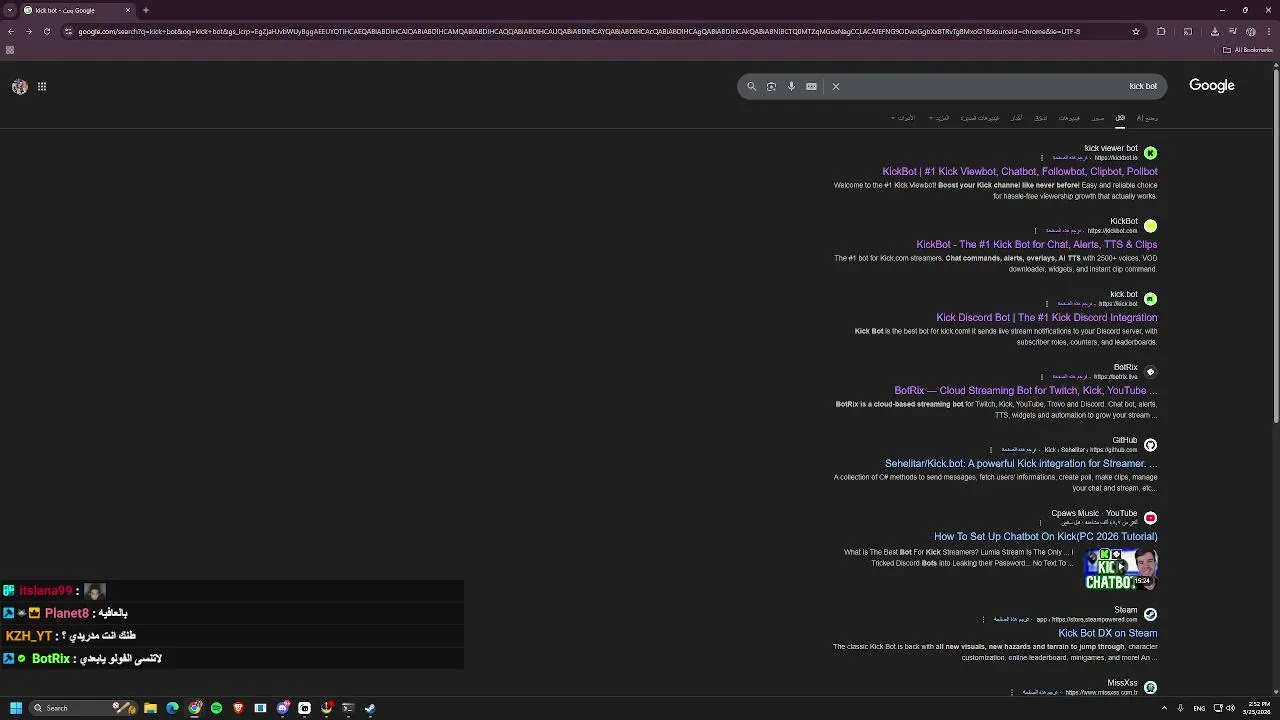Open Steam from the taskbar
Screen dimensions: 1280x720
(x=370, y=708)
